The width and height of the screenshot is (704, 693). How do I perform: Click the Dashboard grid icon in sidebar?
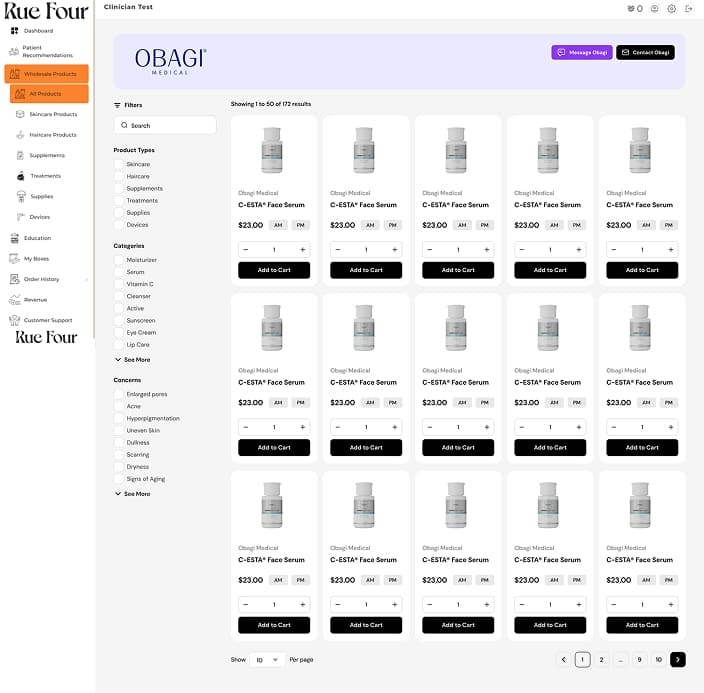point(15,31)
